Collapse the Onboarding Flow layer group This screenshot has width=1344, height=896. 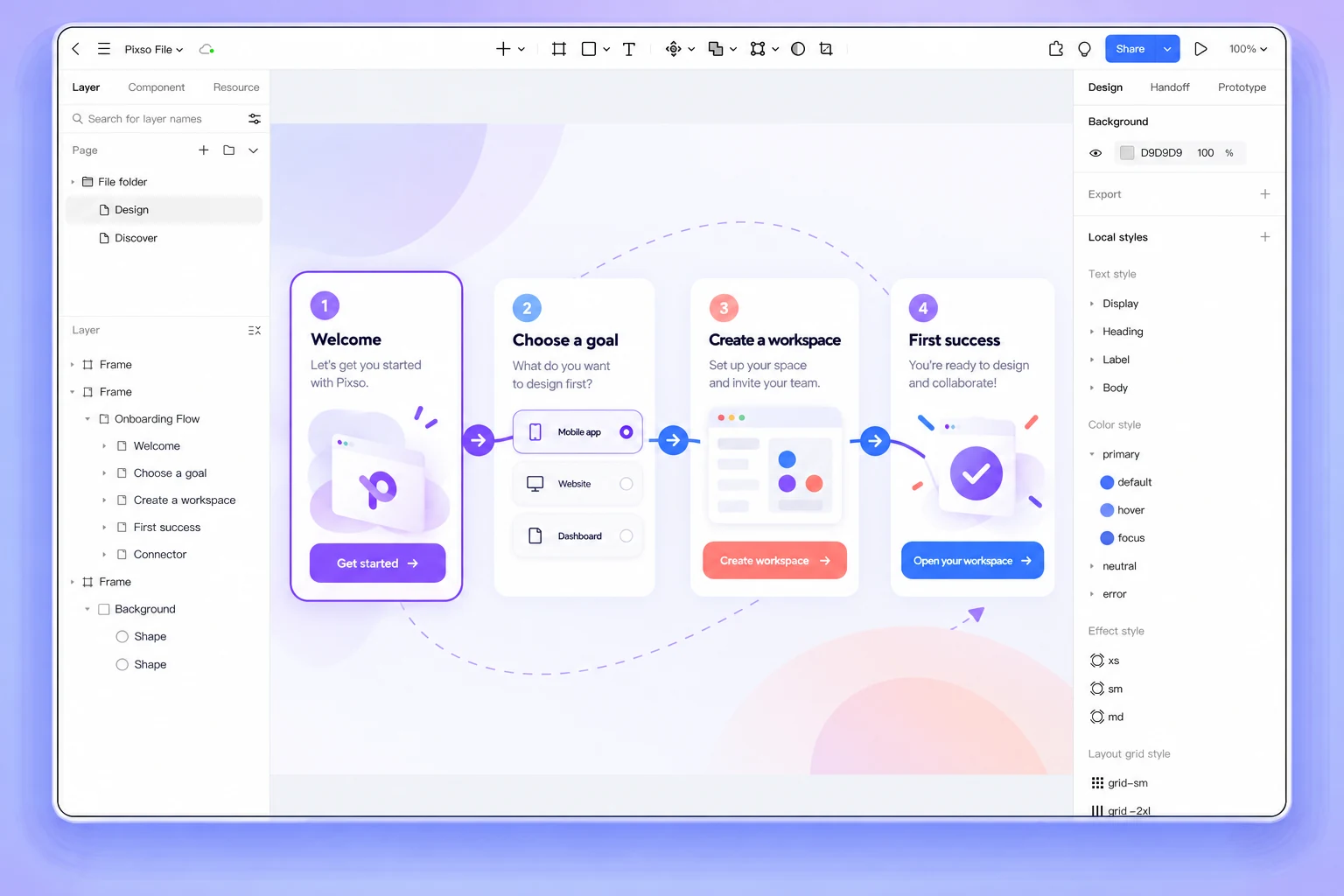[x=87, y=419]
